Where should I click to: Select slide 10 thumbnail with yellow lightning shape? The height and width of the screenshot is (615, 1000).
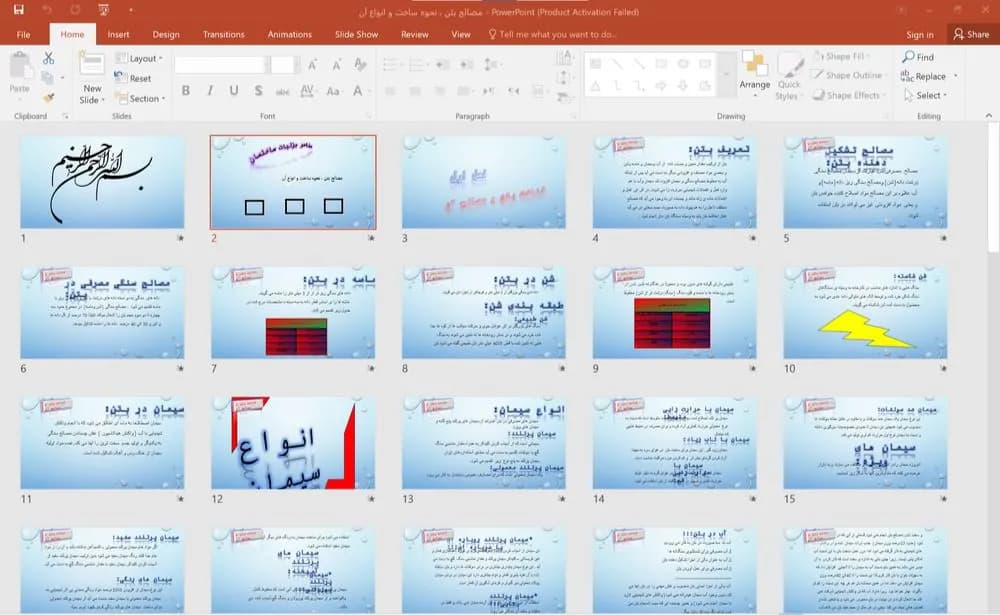[x=865, y=312]
